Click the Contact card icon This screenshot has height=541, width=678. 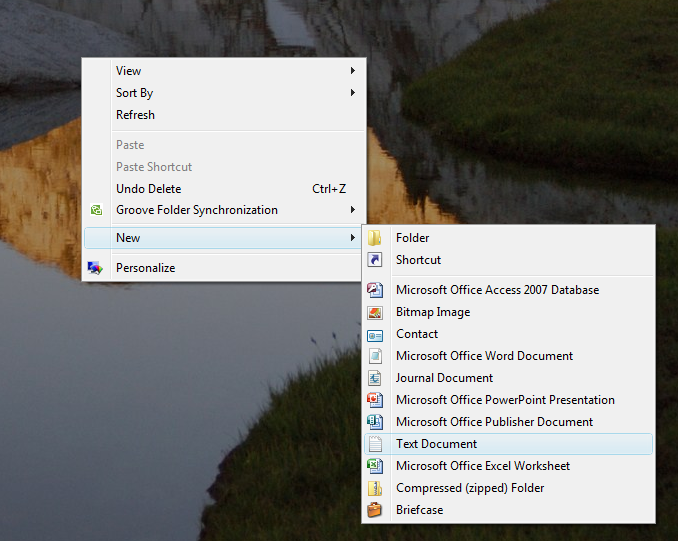point(374,336)
